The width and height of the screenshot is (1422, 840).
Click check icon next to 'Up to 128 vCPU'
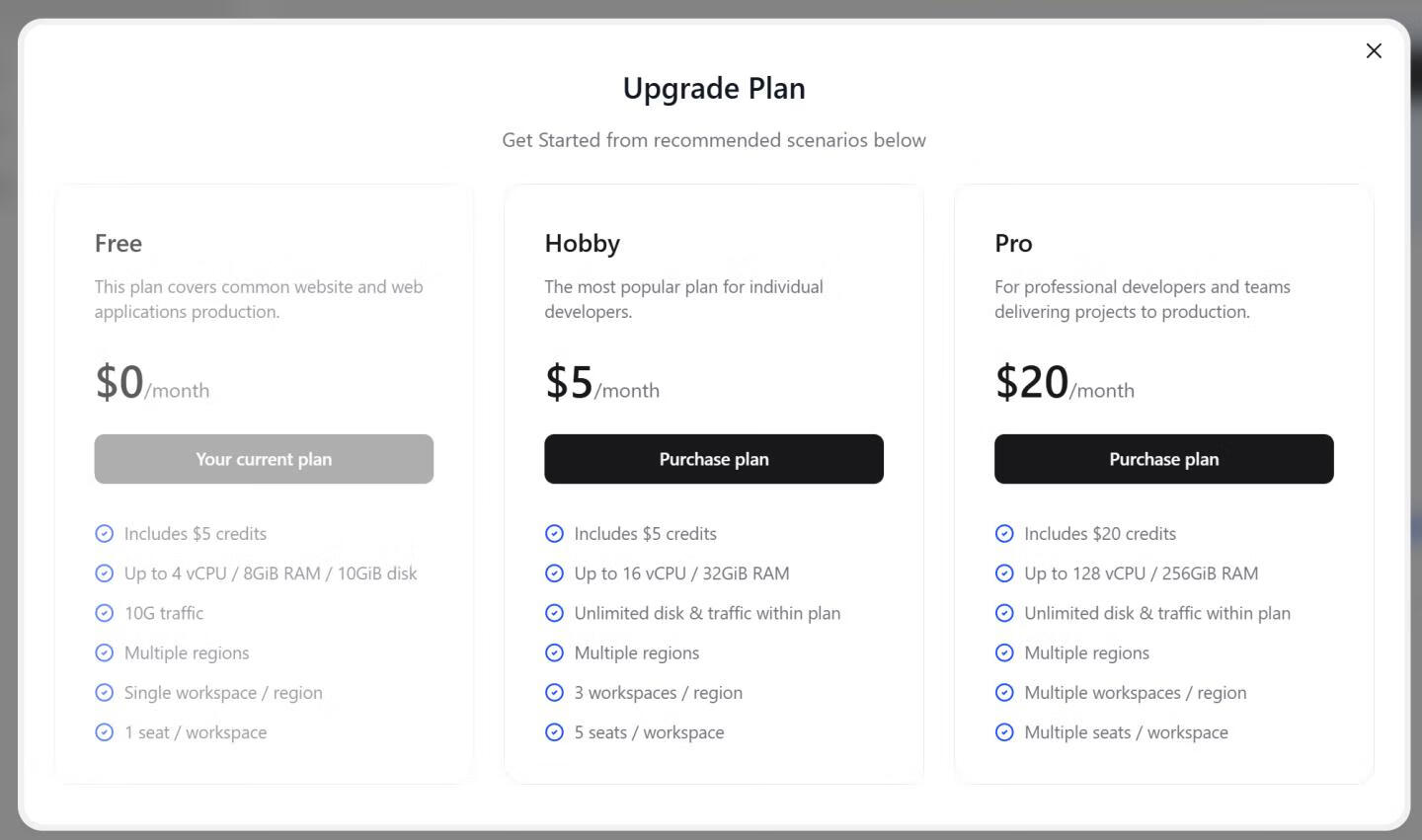click(x=1004, y=573)
